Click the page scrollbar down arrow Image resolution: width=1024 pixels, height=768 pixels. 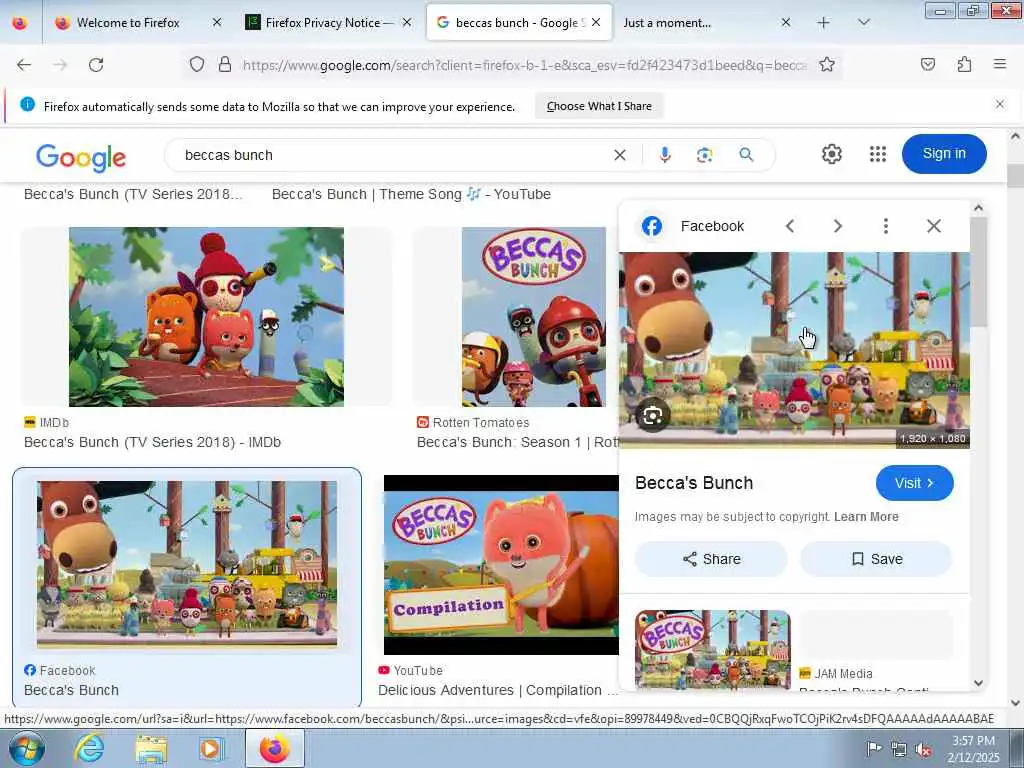tap(1016, 703)
